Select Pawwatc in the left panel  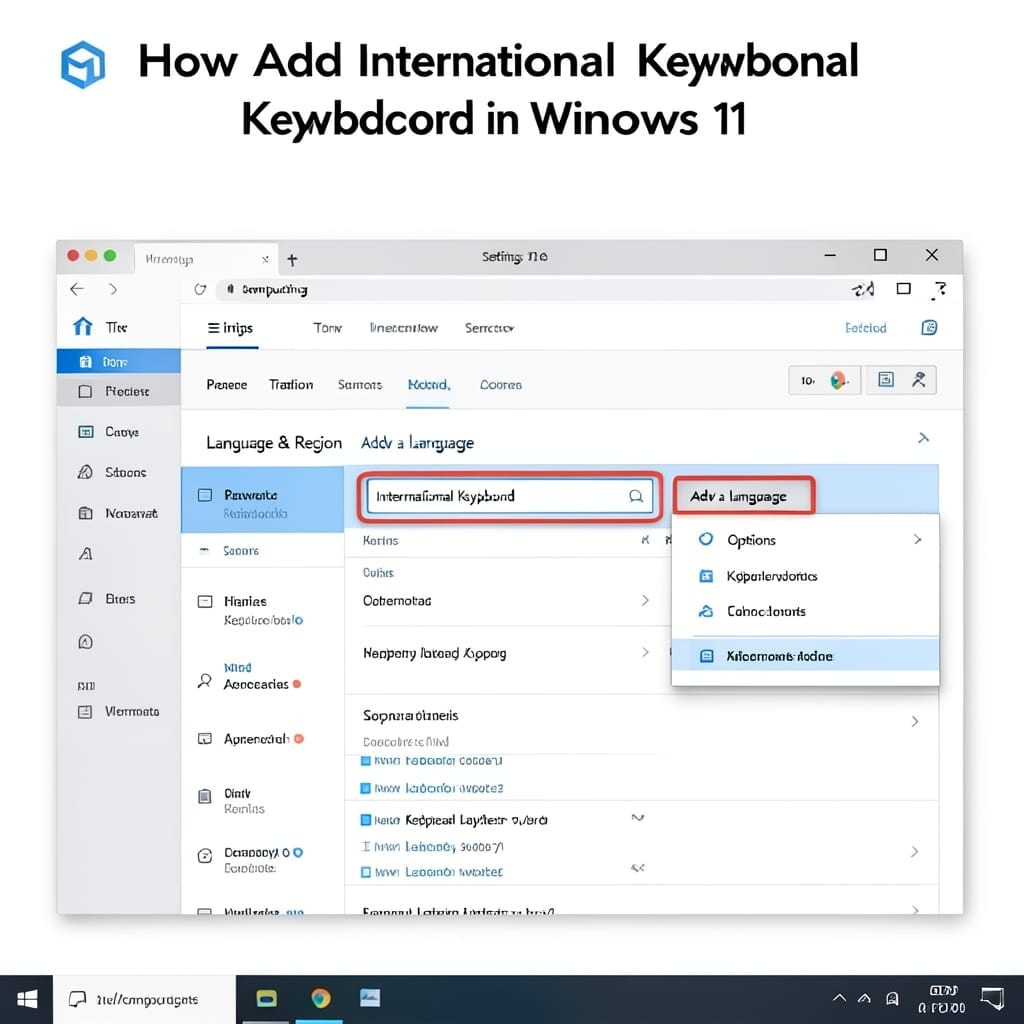(x=263, y=500)
